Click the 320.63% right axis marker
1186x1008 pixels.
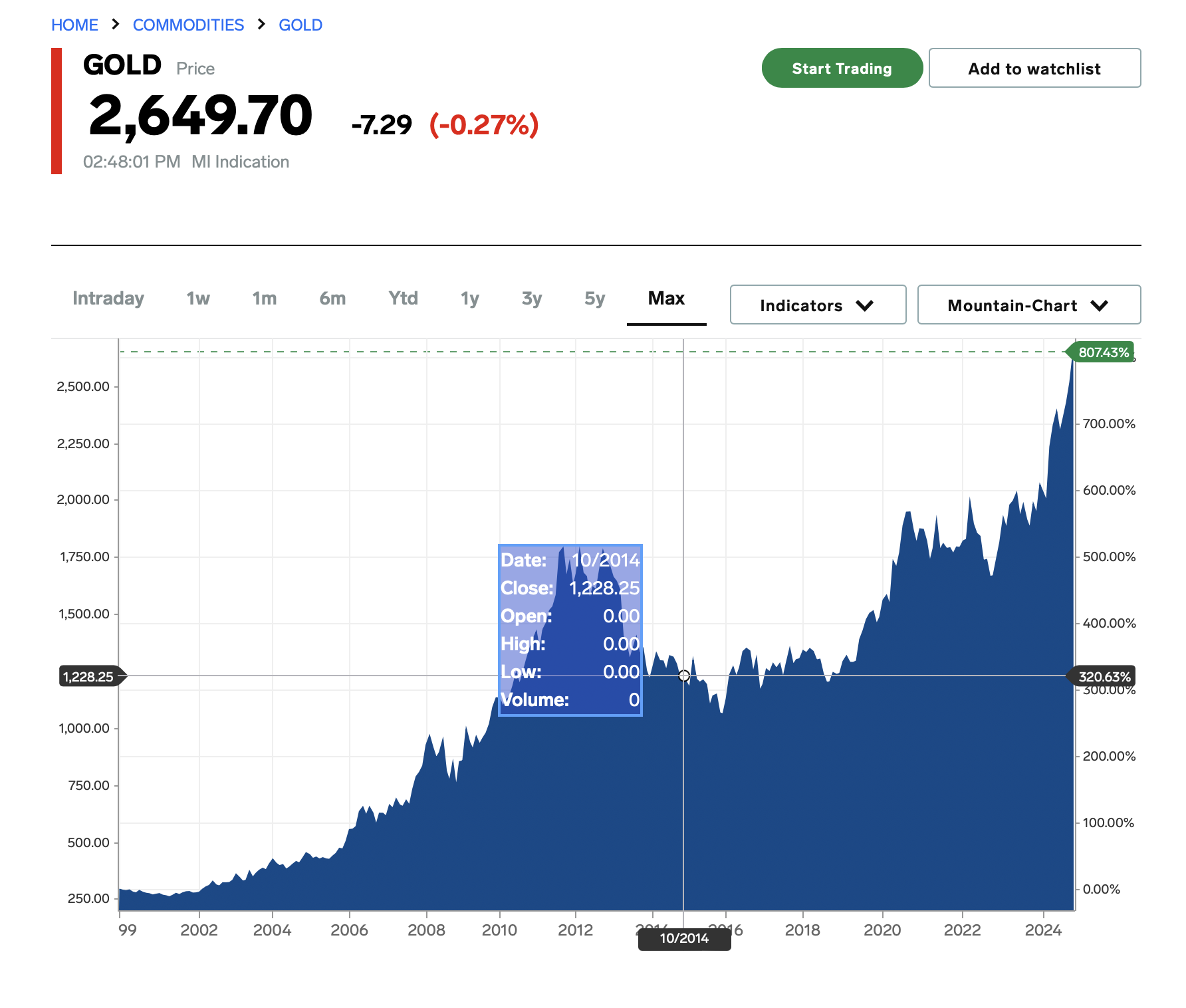coord(1101,676)
